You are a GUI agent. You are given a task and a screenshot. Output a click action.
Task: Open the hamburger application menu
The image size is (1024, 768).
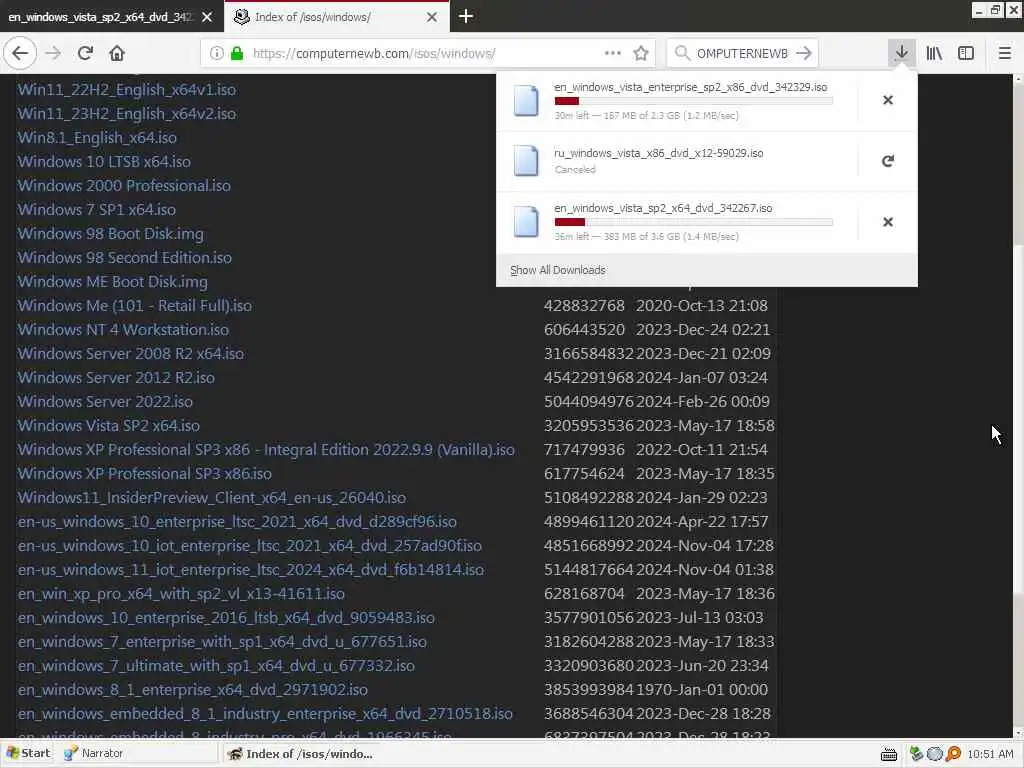[1004, 54]
